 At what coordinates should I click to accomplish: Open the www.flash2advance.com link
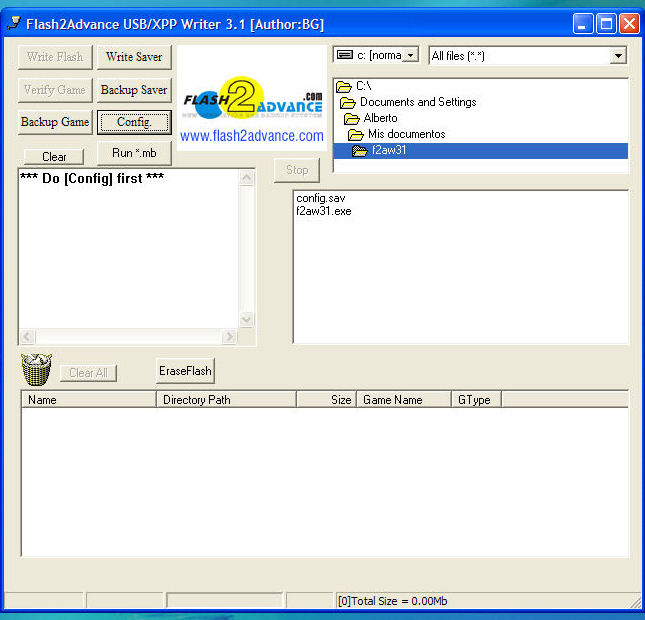(252, 136)
